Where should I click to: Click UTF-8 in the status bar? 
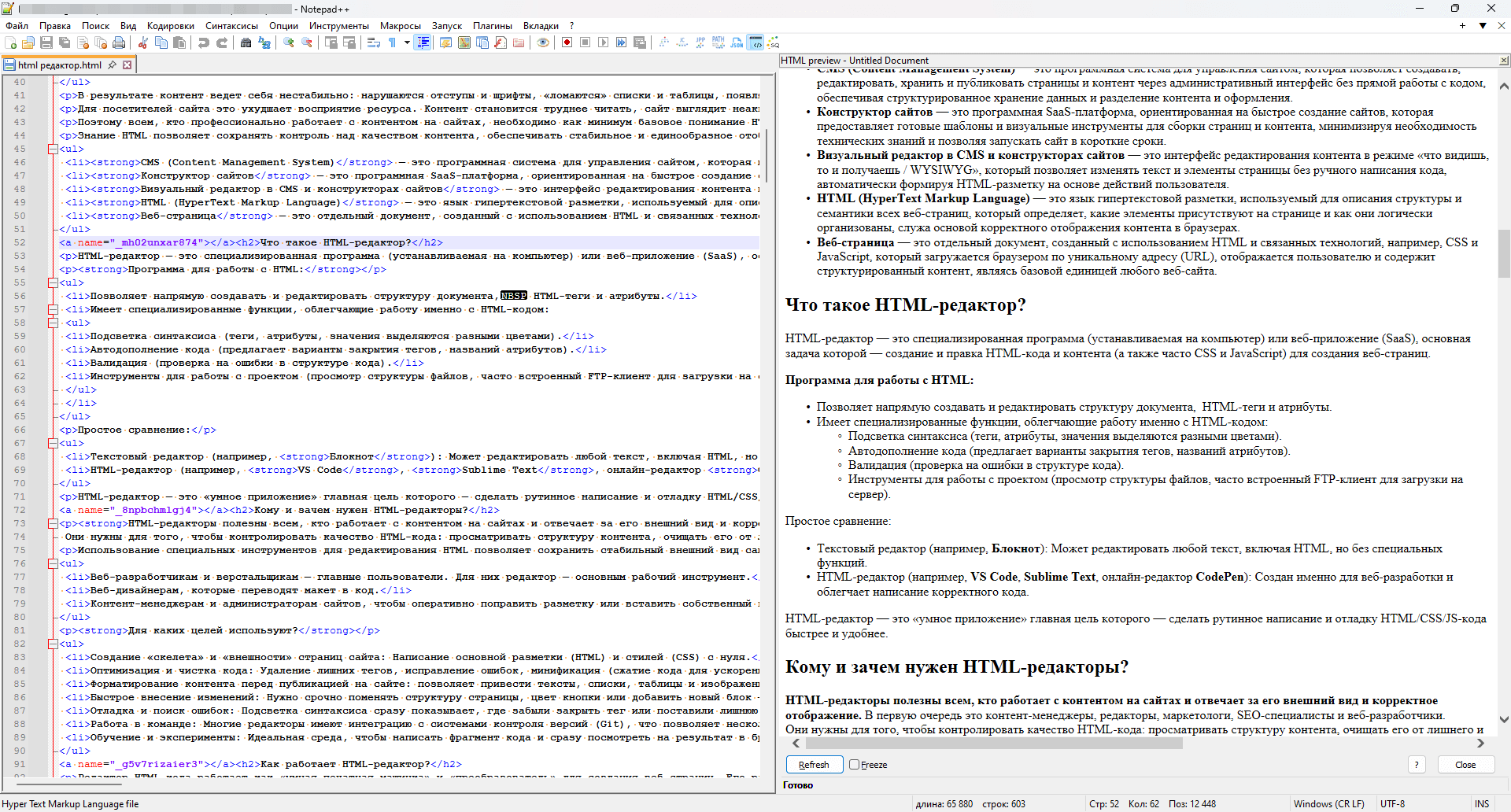[x=1393, y=803]
